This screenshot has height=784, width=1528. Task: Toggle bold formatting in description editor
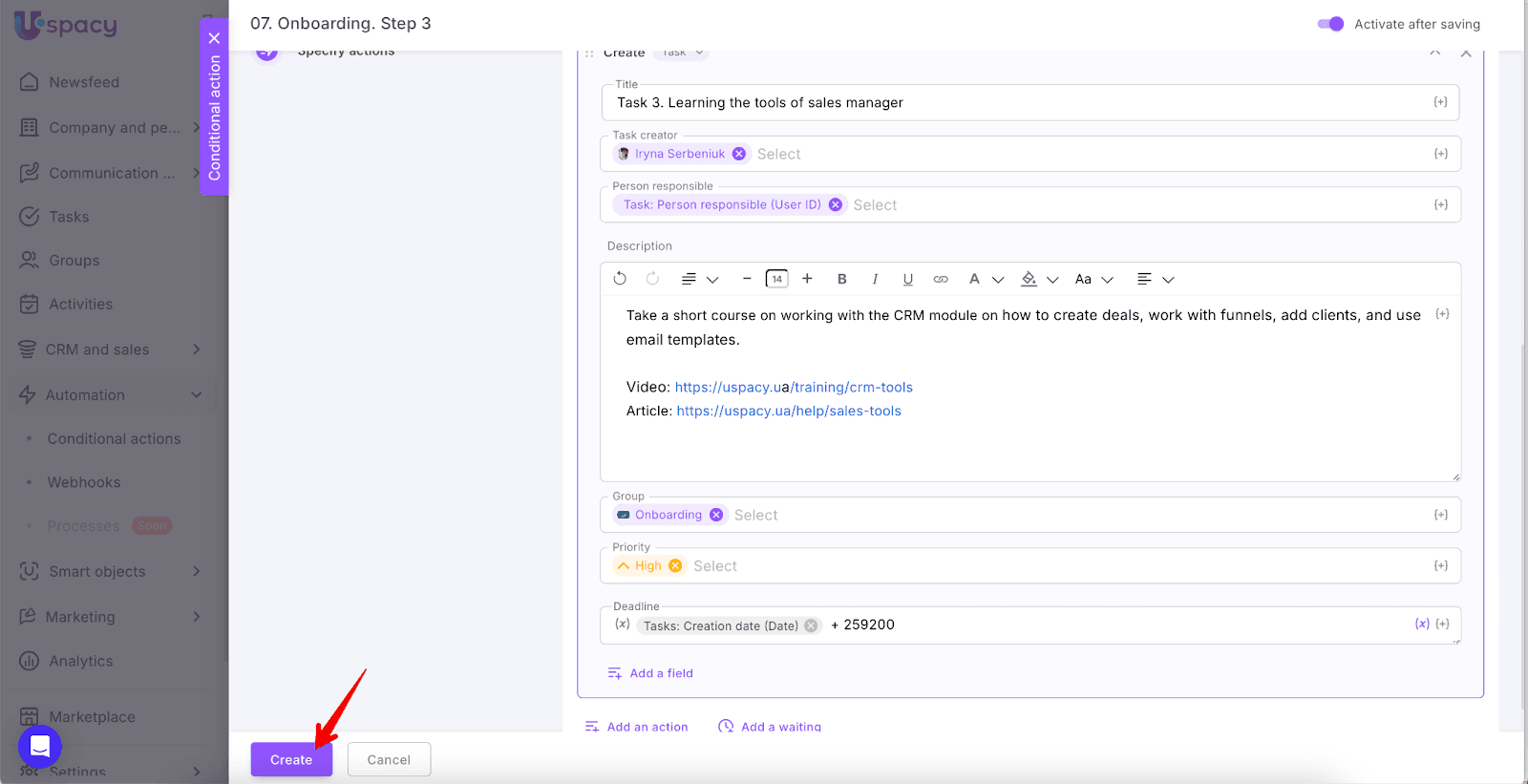tap(841, 279)
